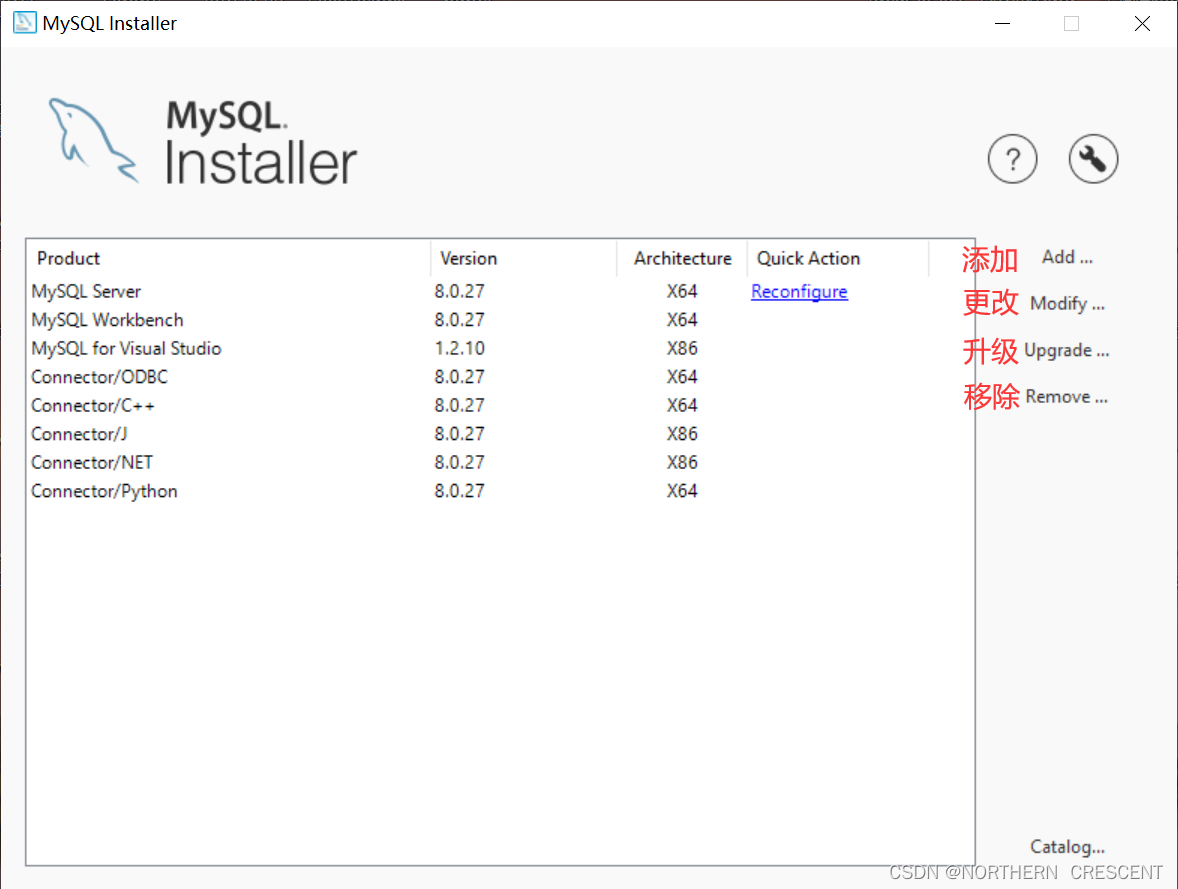Click X64 architecture of Connector/Python
The width and height of the screenshot is (1178, 889).
(682, 491)
